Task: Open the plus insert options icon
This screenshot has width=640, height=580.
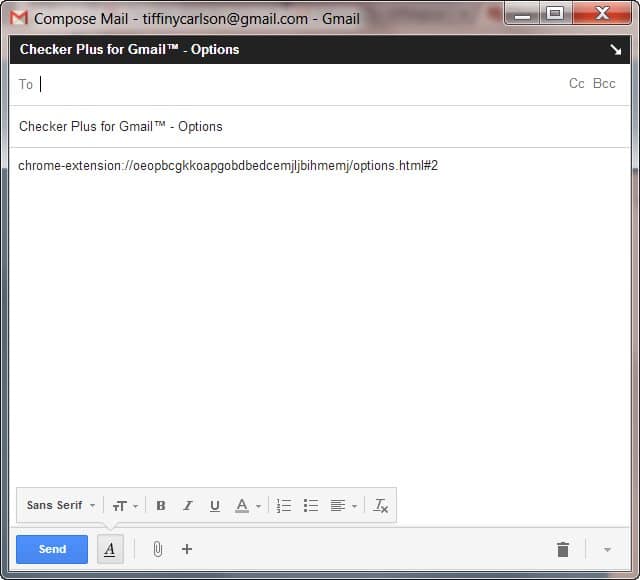Action: pos(187,549)
